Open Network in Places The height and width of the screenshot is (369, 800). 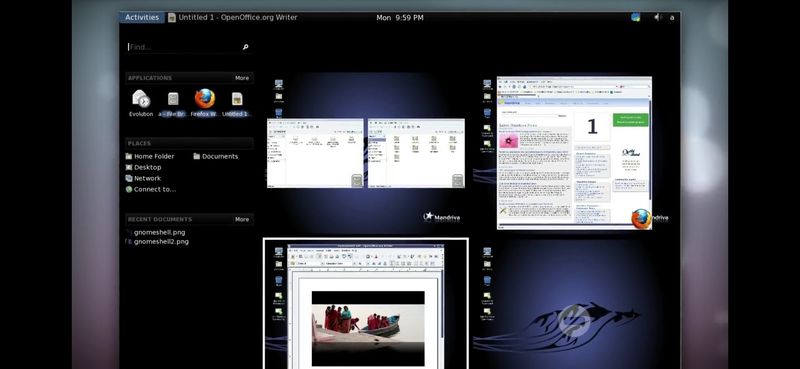pos(143,178)
